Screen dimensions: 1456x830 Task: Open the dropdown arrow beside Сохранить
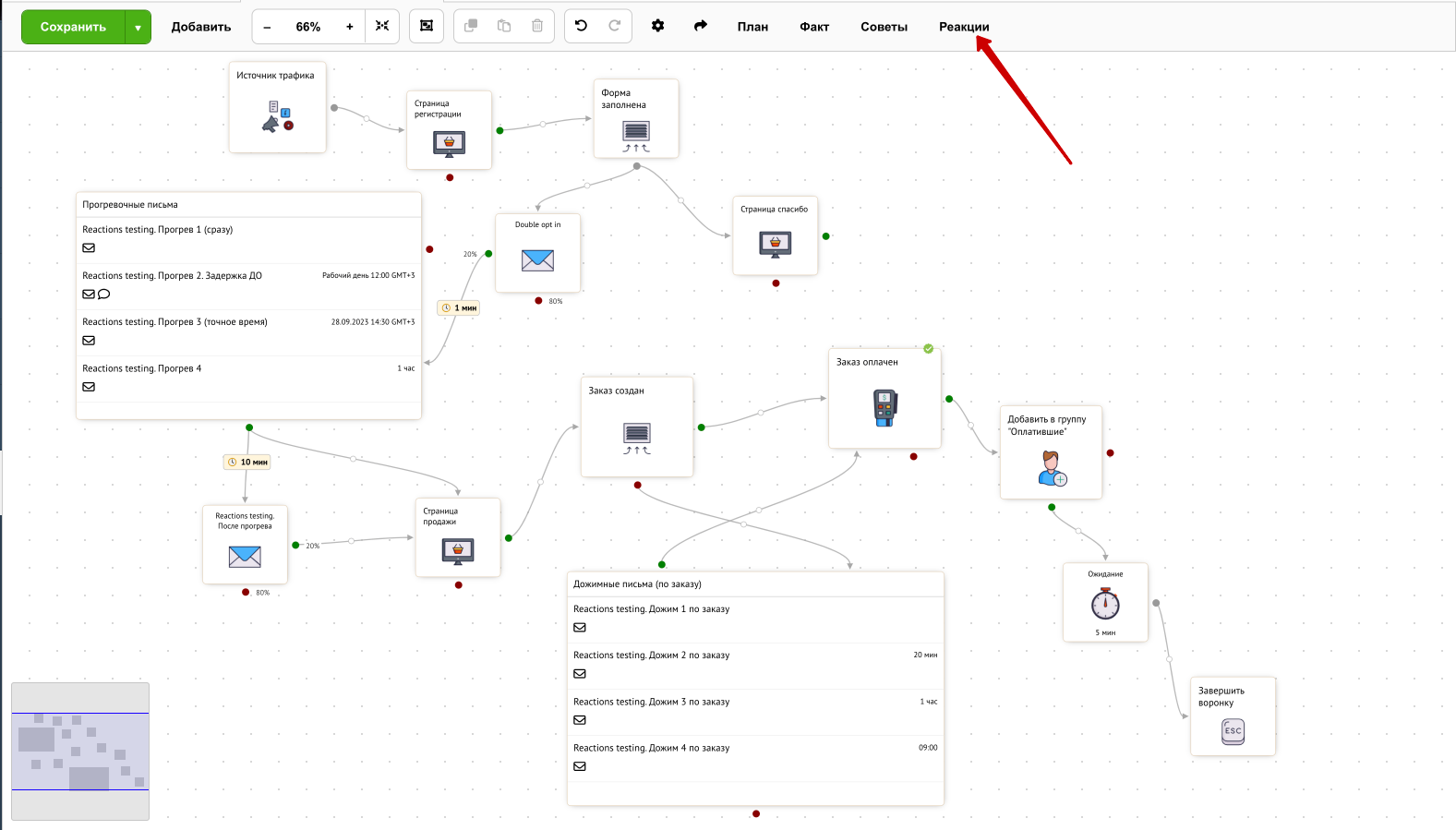tap(138, 27)
